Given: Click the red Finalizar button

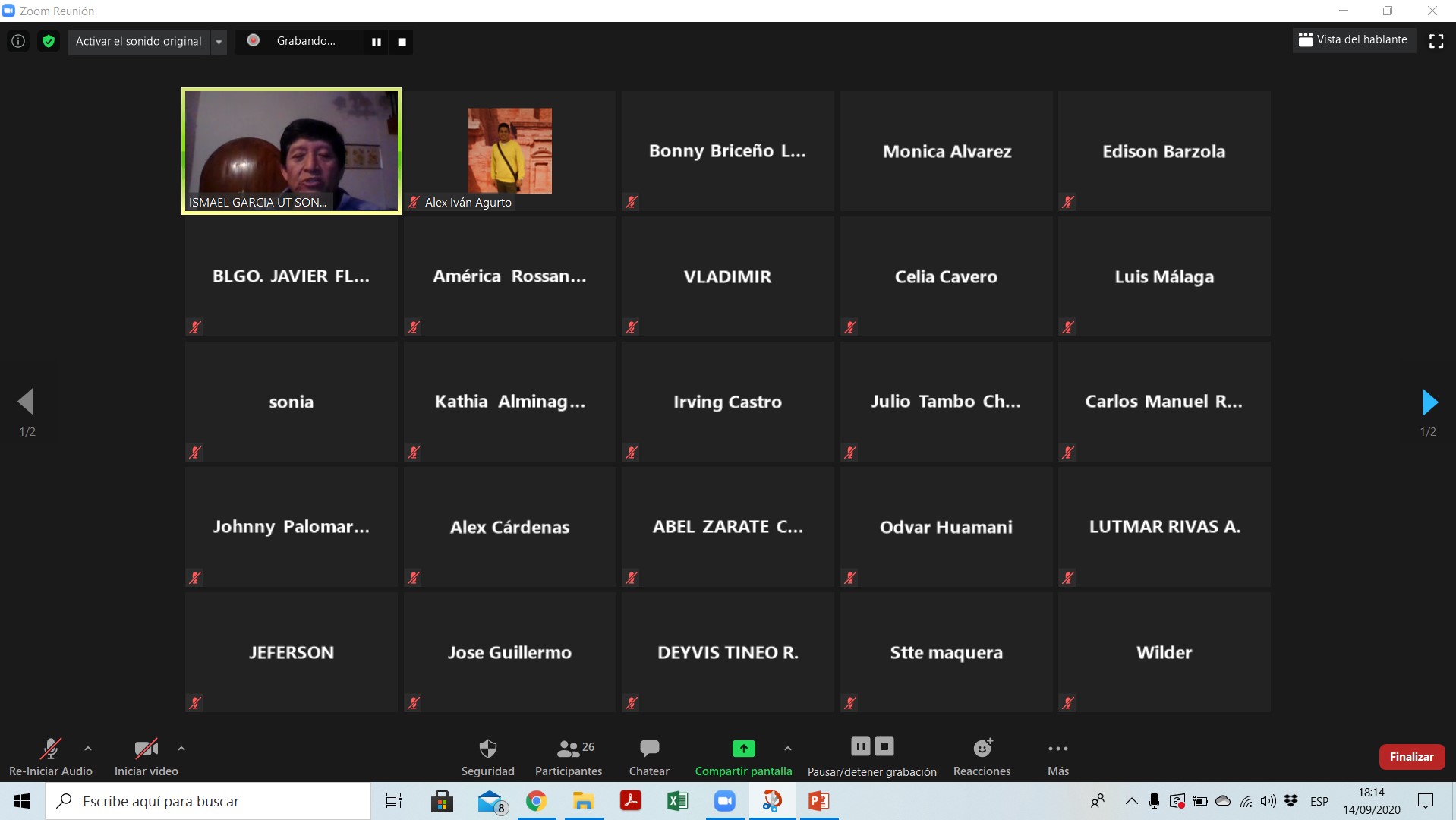Looking at the screenshot, I should 1410,756.
